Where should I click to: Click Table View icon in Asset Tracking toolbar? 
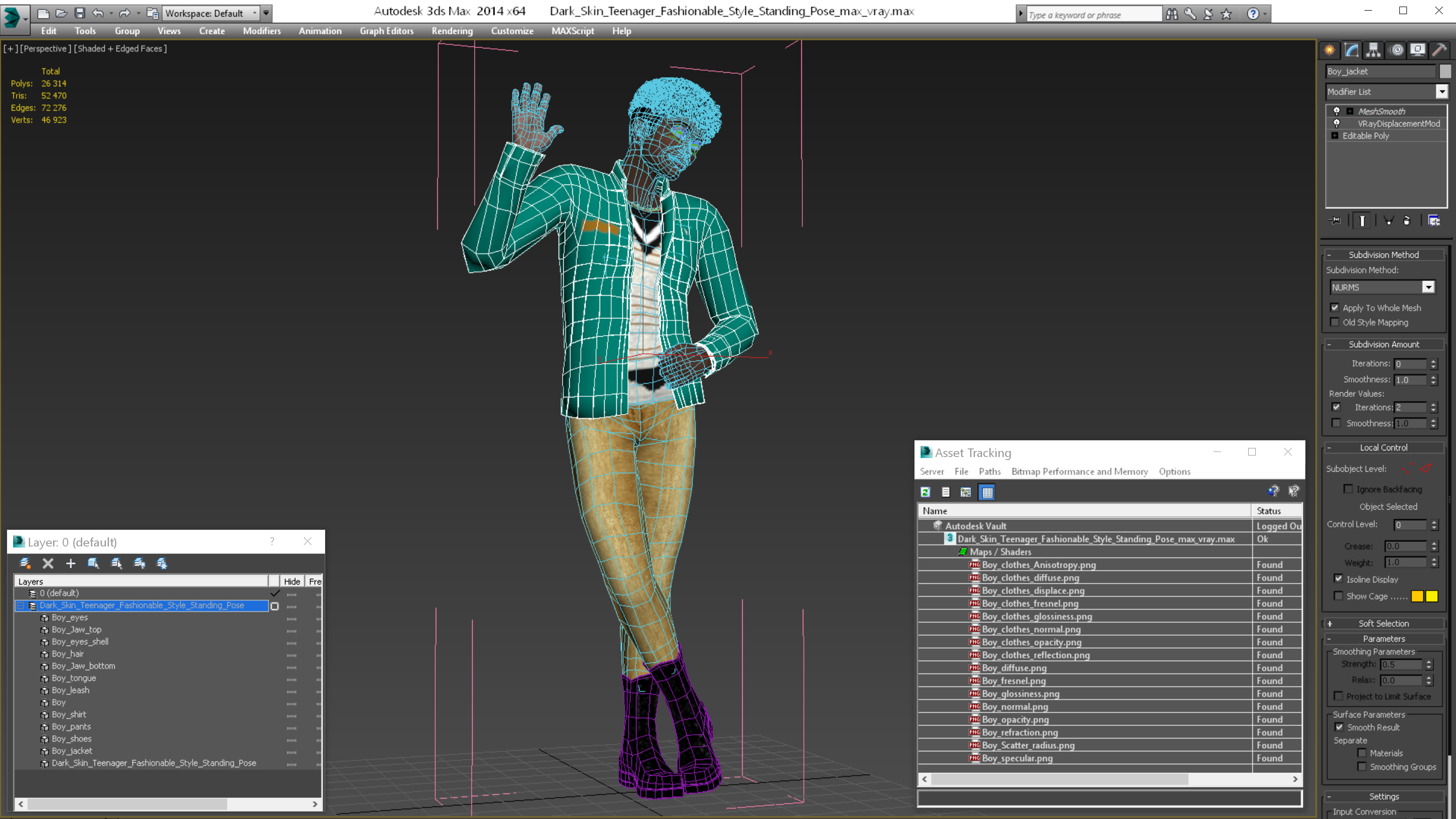987,492
